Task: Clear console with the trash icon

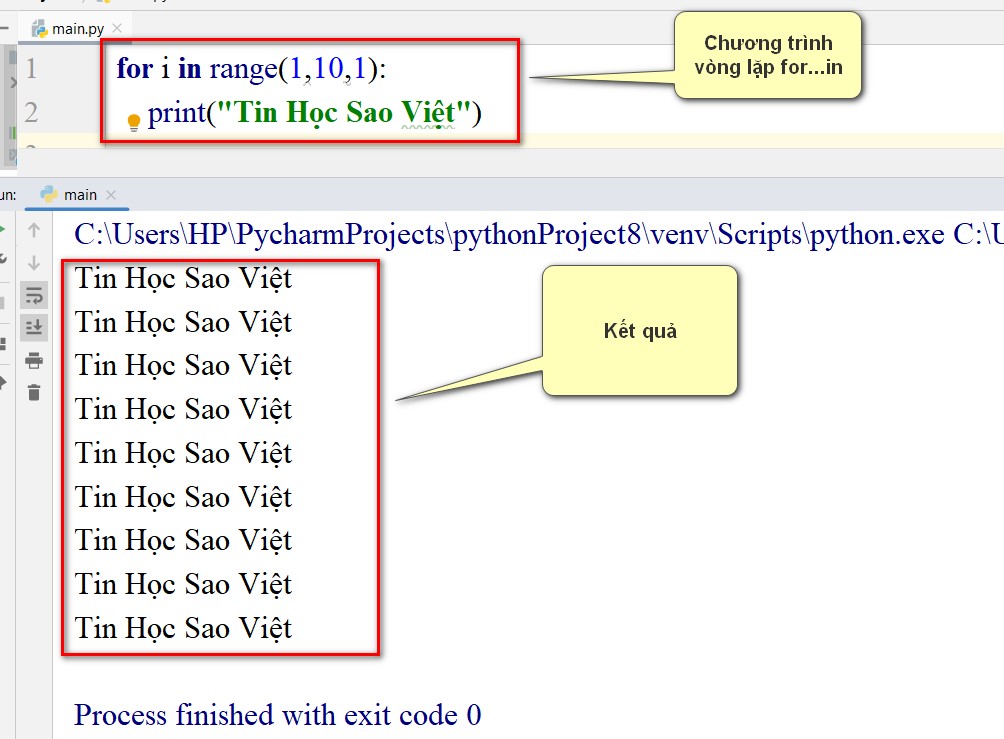Action: (x=34, y=393)
